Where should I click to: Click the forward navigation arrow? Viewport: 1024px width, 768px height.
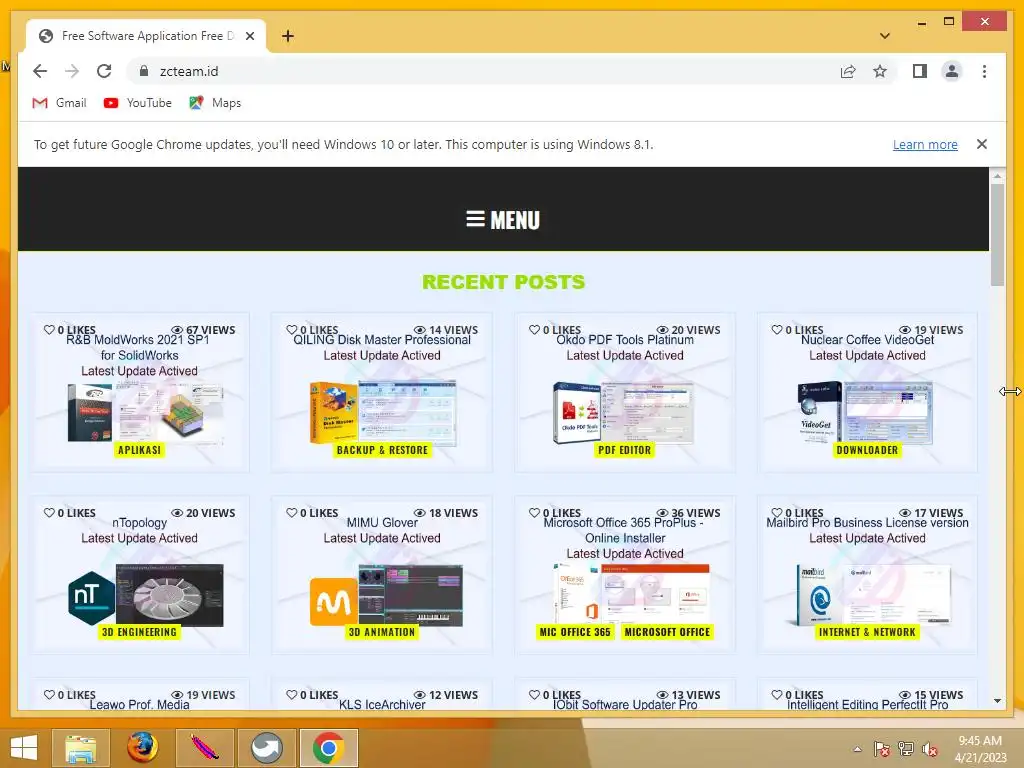[72, 71]
